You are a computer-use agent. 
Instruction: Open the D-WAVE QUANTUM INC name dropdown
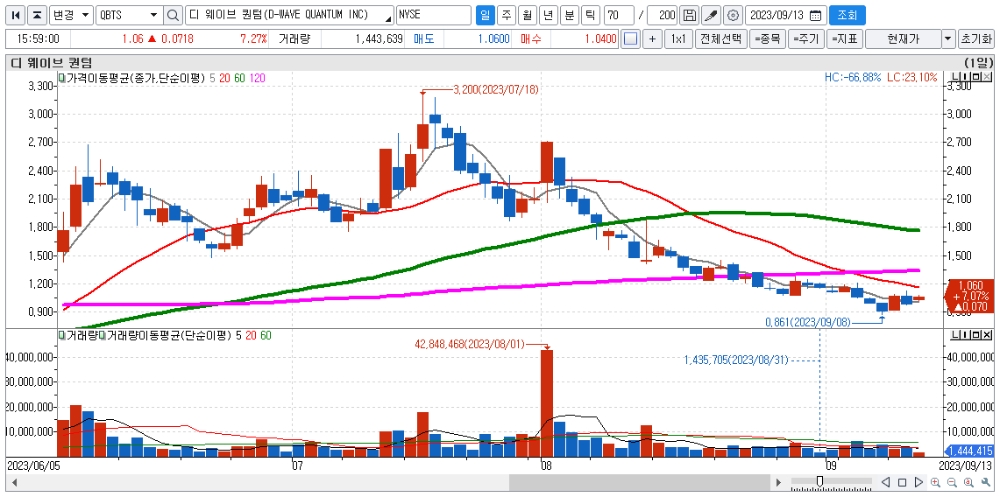(388, 17)
